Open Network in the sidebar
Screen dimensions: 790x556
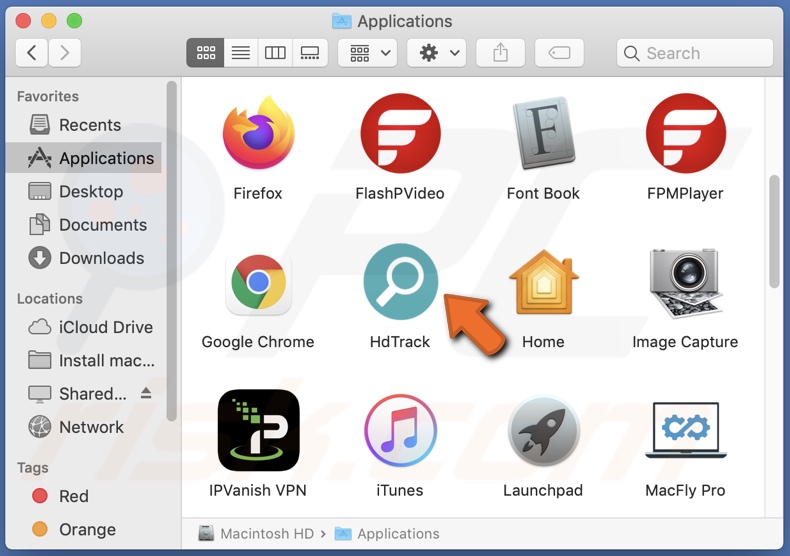click(84, 427)
